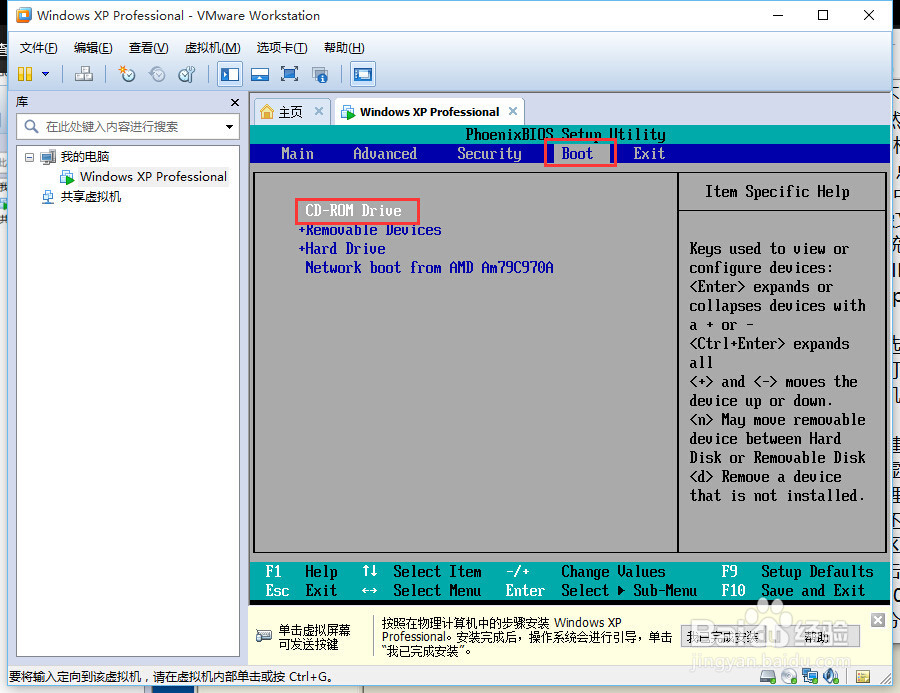The image size is (900, 693).
Task: Select Windows XP Professional in the library
Action: tap(152, 176)
